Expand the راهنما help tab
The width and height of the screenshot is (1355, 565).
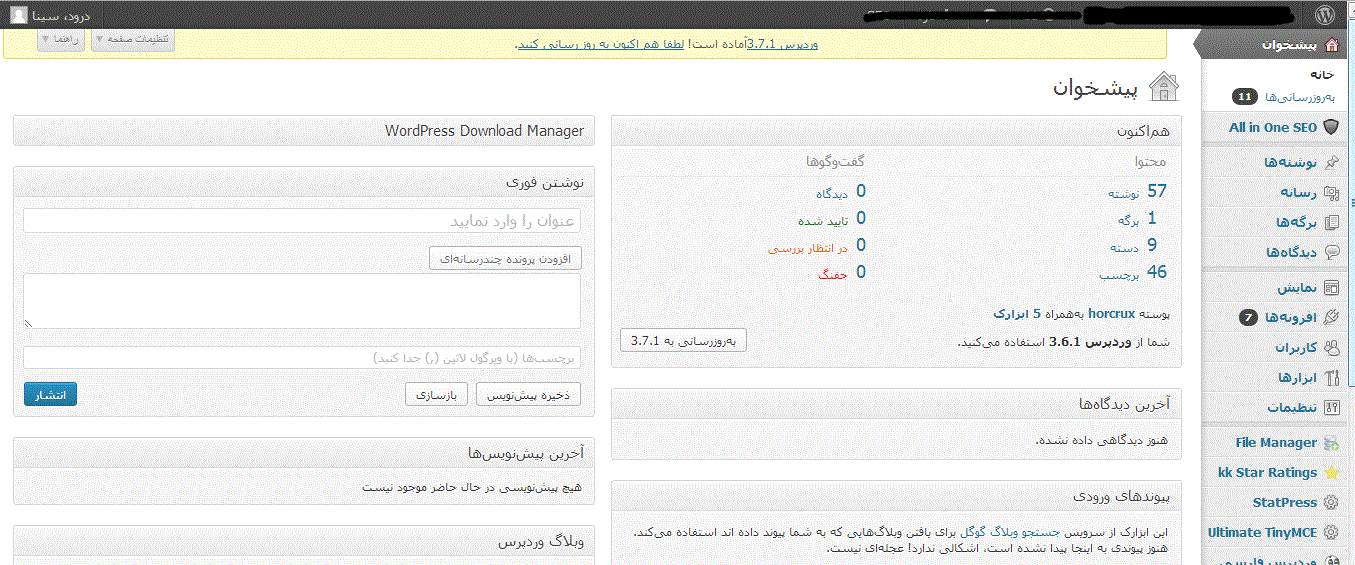click(x=61, y=39)
